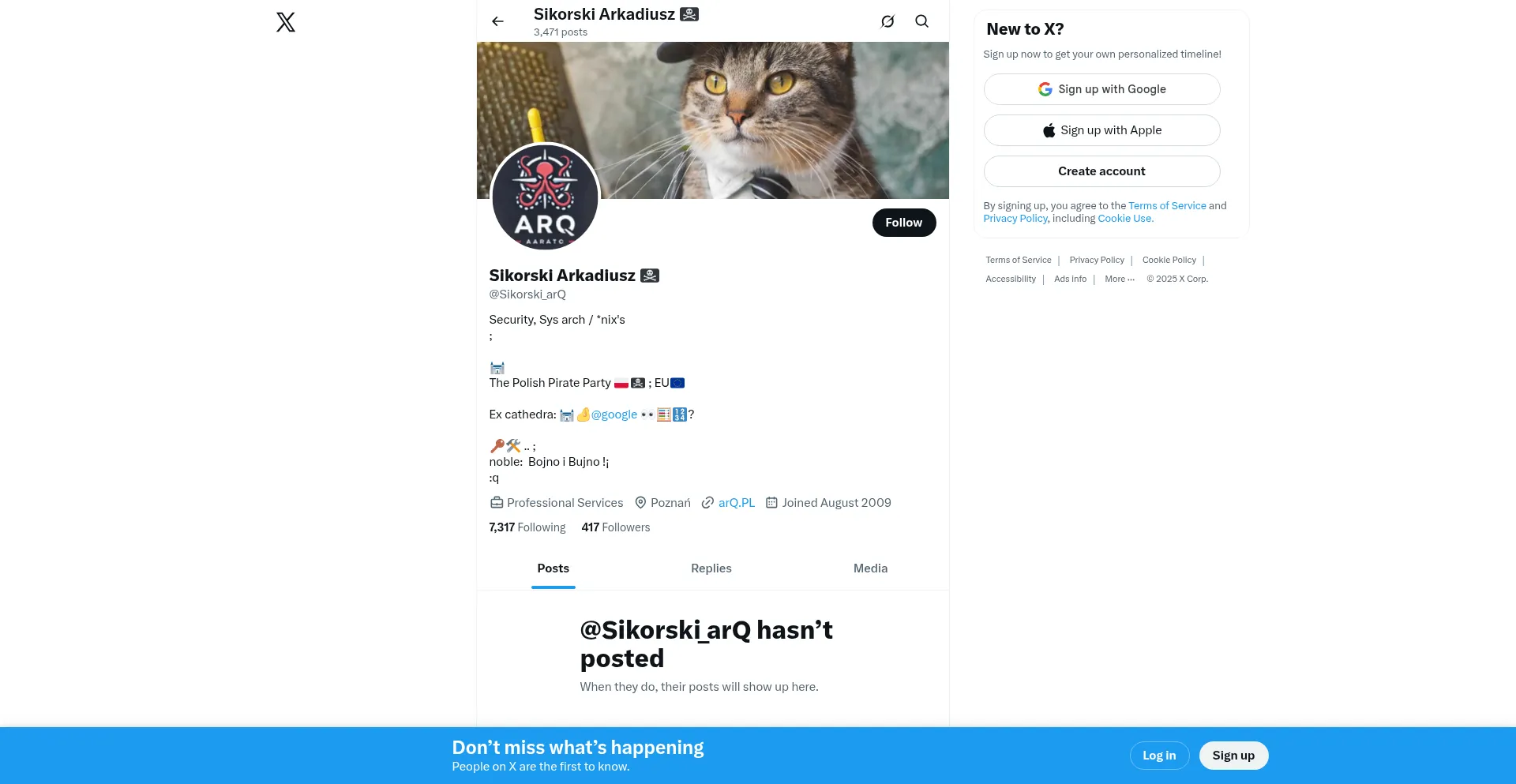Viewport: 1516px width, 784px height.
Task: Click Log in on the bottom banner
Action: (1159, 756)
